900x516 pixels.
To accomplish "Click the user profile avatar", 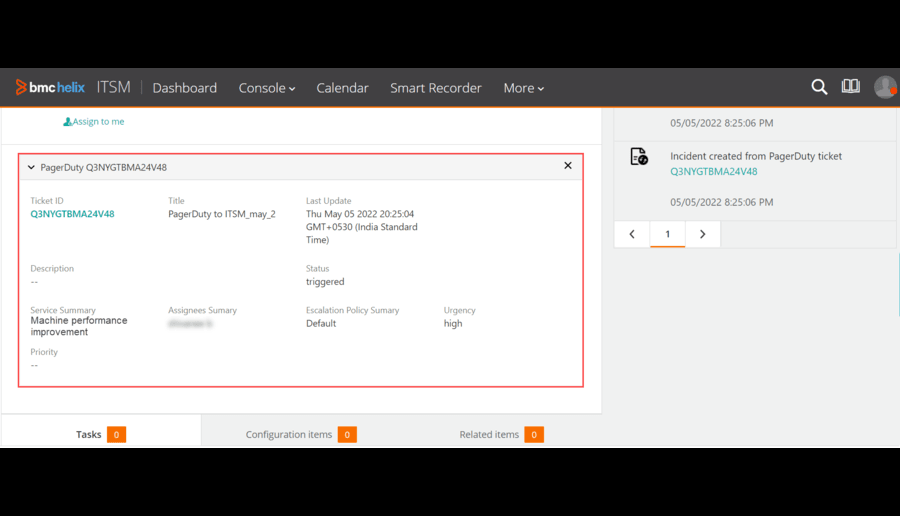I will point(884,87).
